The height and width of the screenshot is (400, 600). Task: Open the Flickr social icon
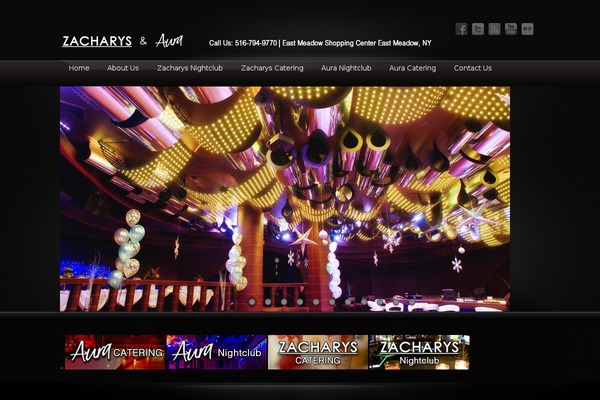527,29
